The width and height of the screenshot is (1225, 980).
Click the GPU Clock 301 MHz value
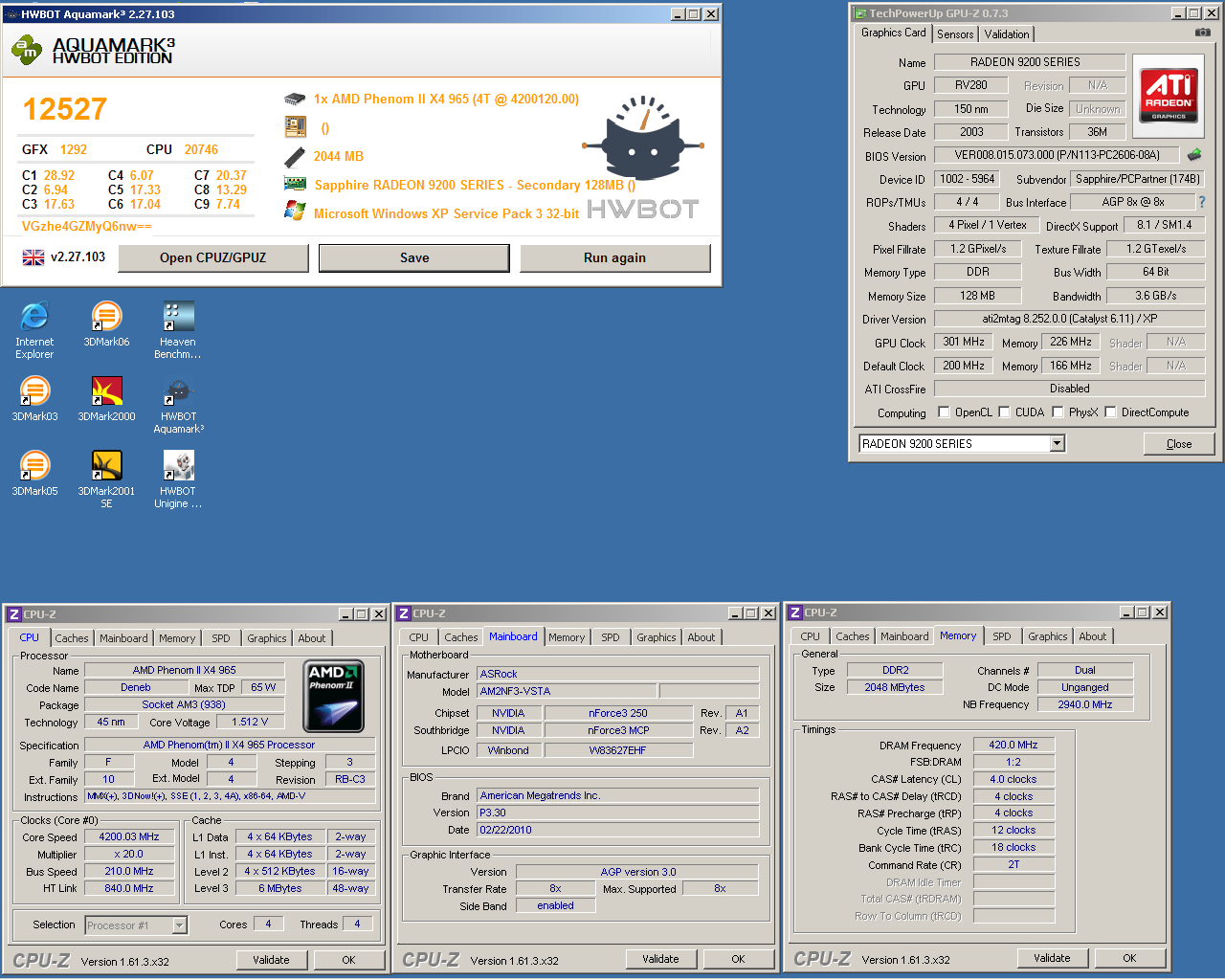click(964, 342)
